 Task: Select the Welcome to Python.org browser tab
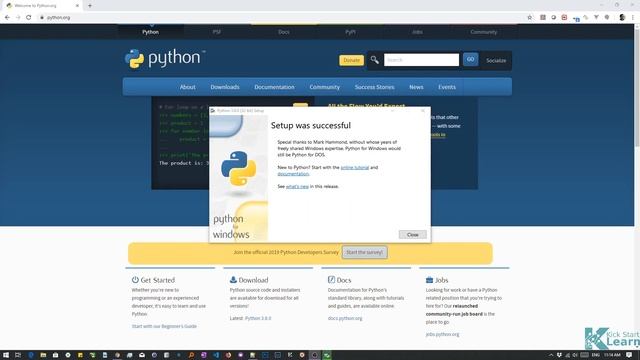tap(42, 6)
